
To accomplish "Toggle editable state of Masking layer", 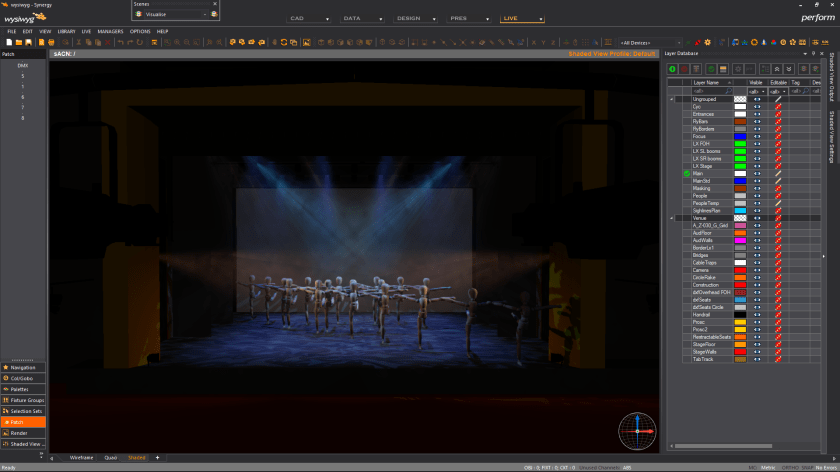I will (x=778, y=188).
